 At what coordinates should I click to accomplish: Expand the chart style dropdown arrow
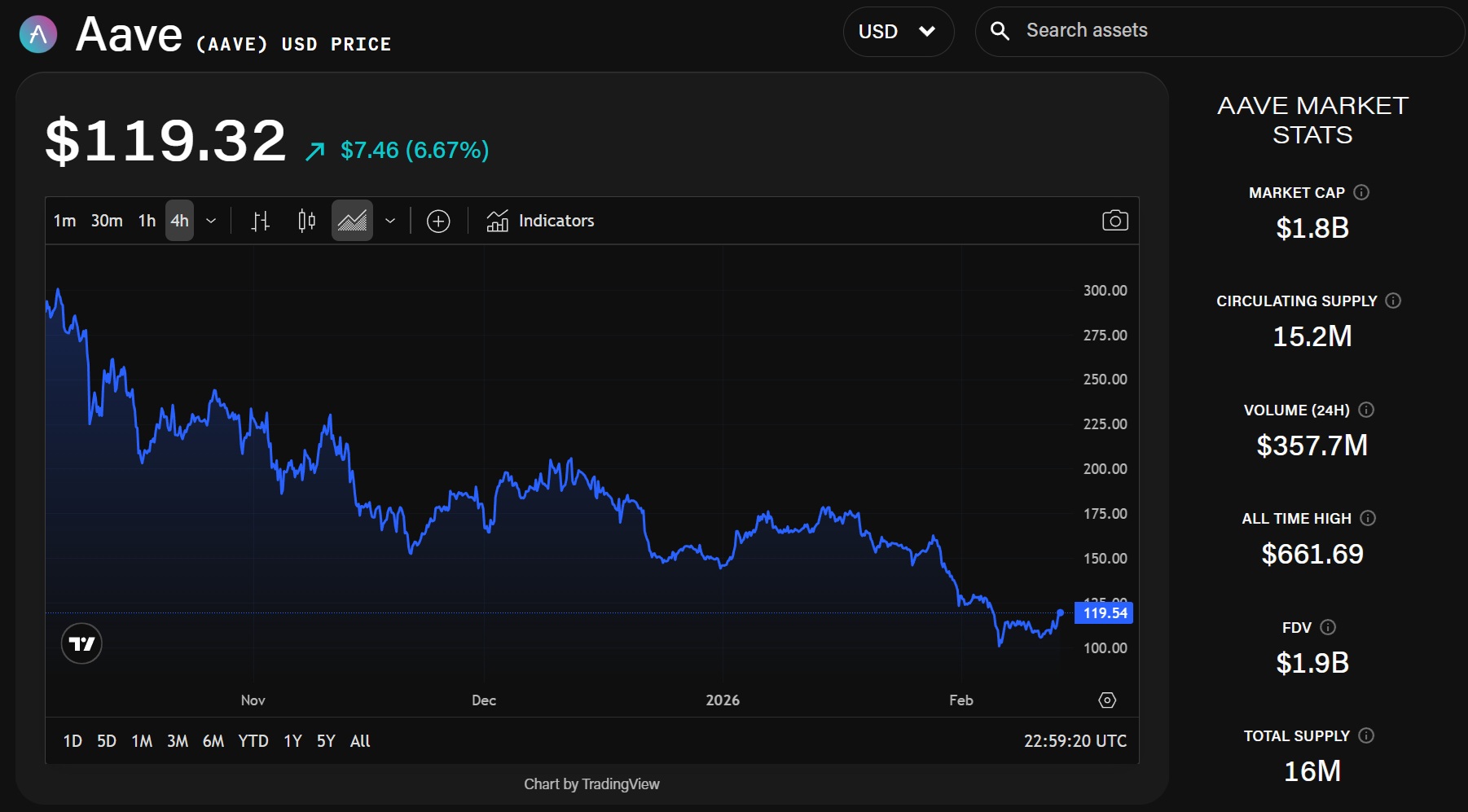pyautogui.click(x=390, y=221)
